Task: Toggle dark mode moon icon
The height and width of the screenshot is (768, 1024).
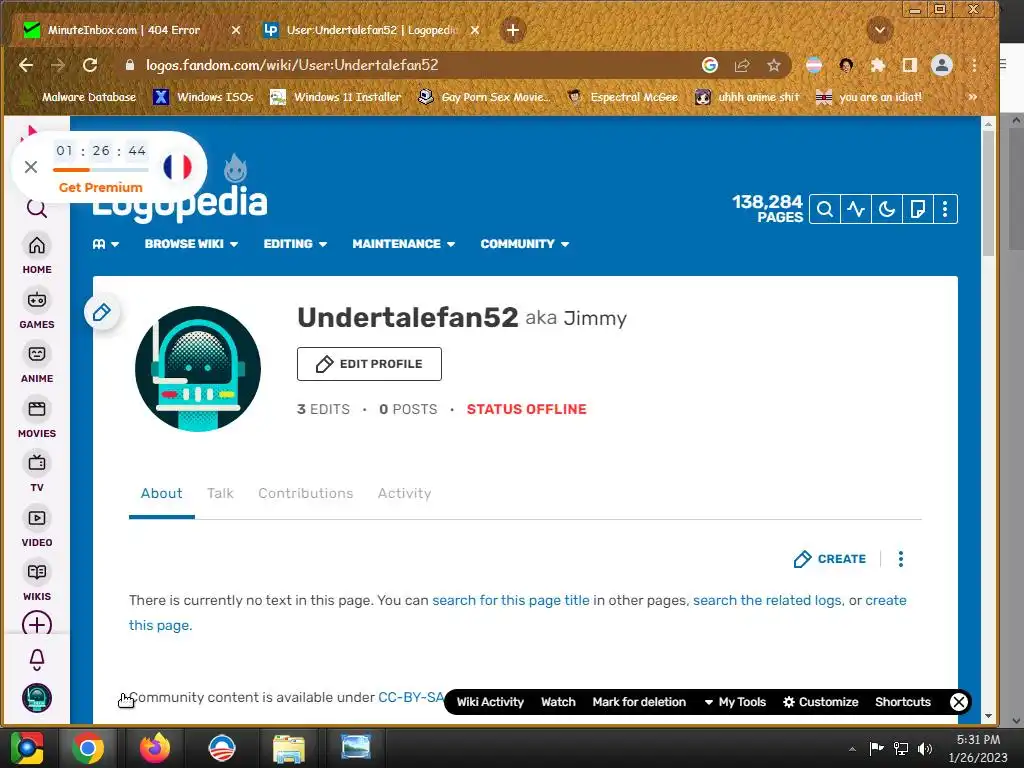Action: click(x=886, y=209)
